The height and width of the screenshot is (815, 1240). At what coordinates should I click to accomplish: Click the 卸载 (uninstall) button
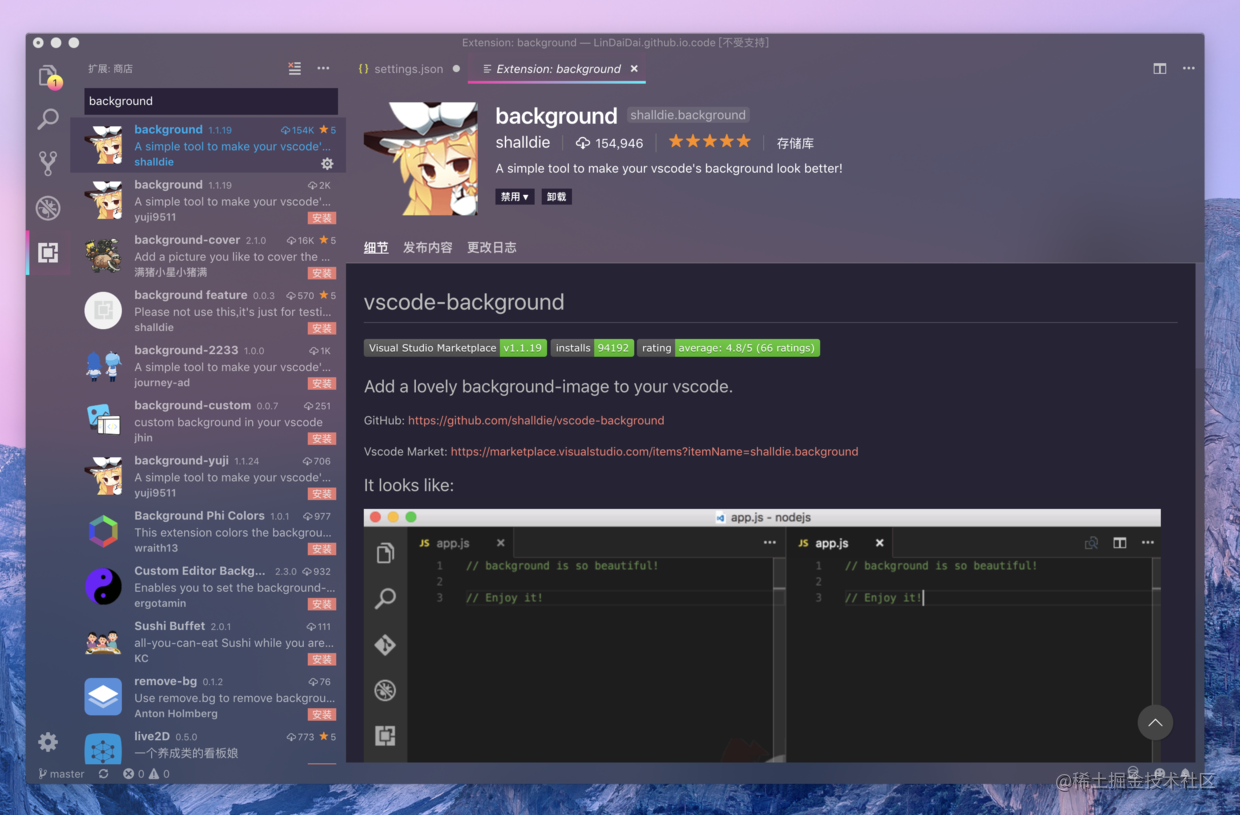[557, 197]
